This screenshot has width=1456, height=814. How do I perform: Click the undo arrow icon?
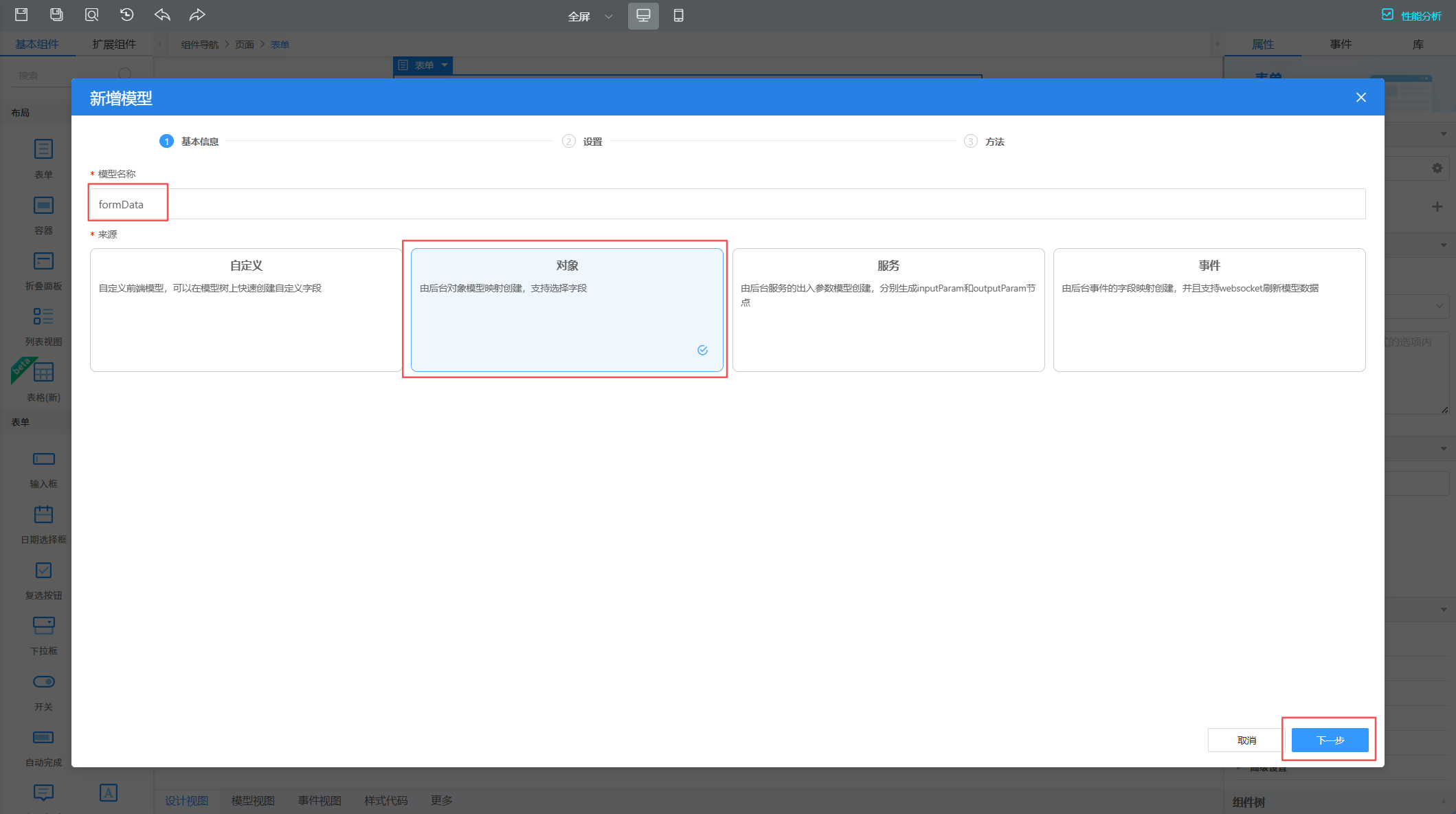point(162,14)
